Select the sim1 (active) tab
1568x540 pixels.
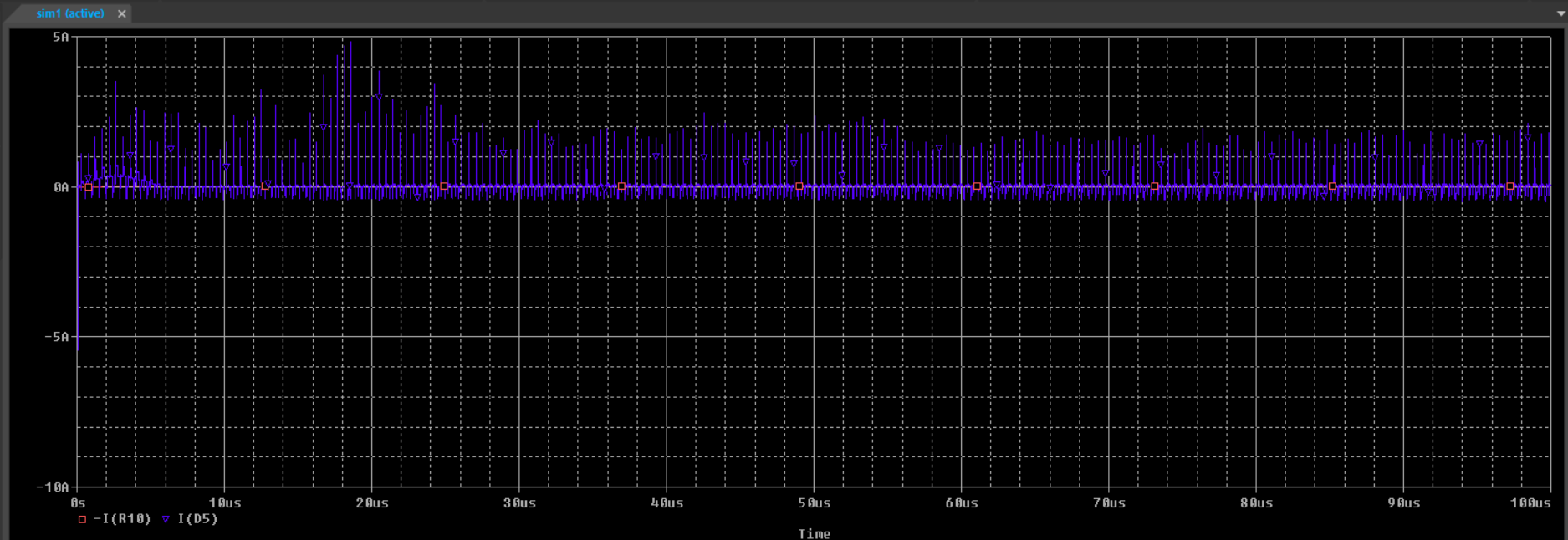coord(70,13)
